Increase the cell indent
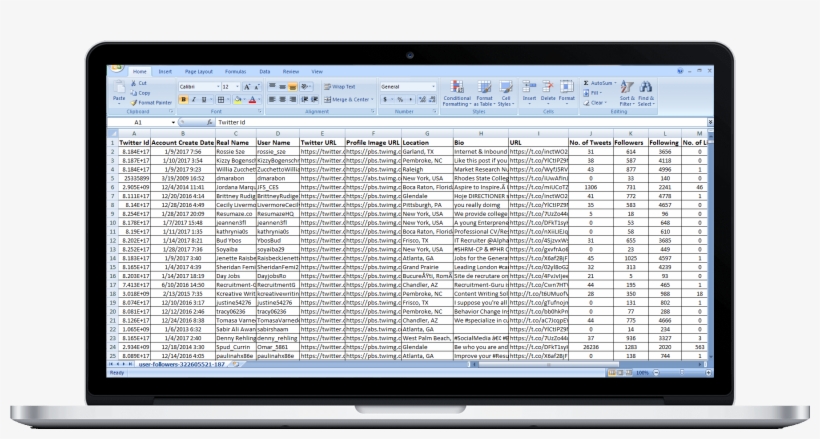This screenshot has width=820, height=439. coord(314,99)
